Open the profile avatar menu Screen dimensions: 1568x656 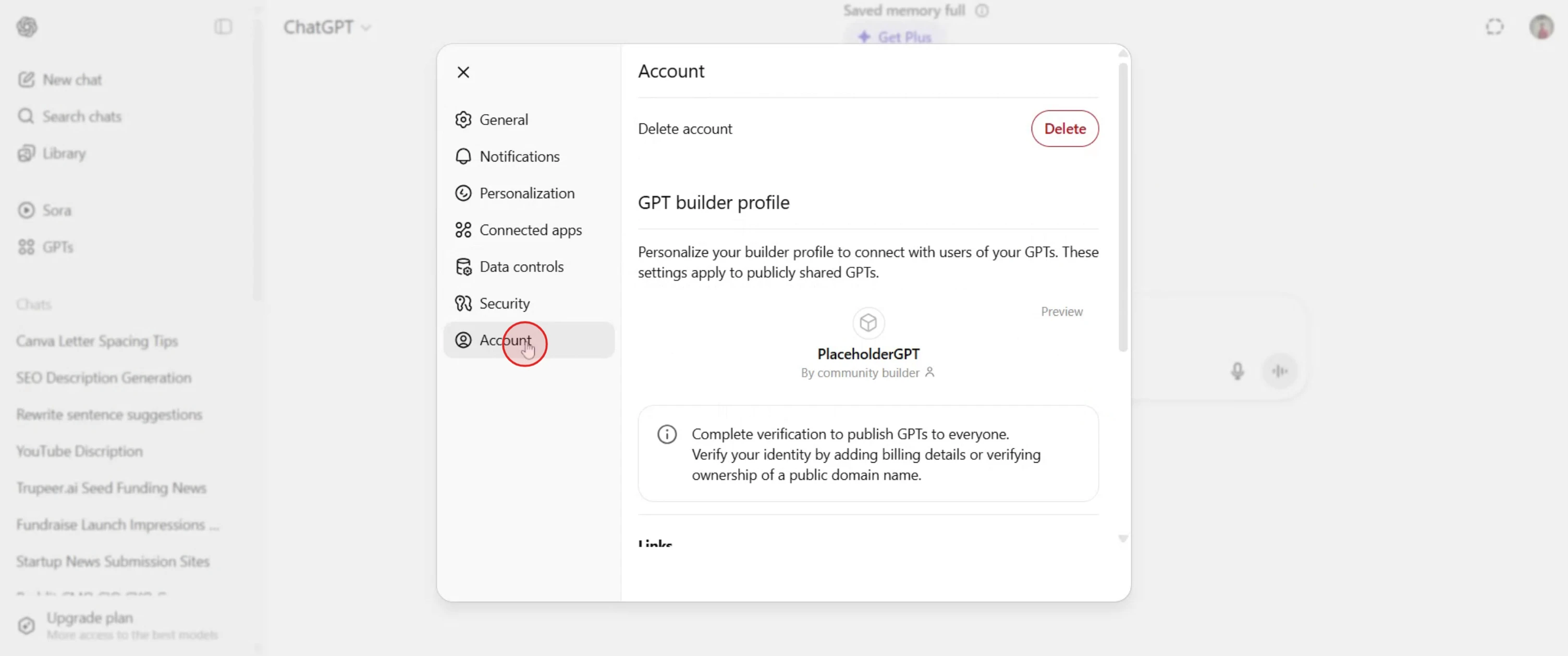(x=1541, y=27)
